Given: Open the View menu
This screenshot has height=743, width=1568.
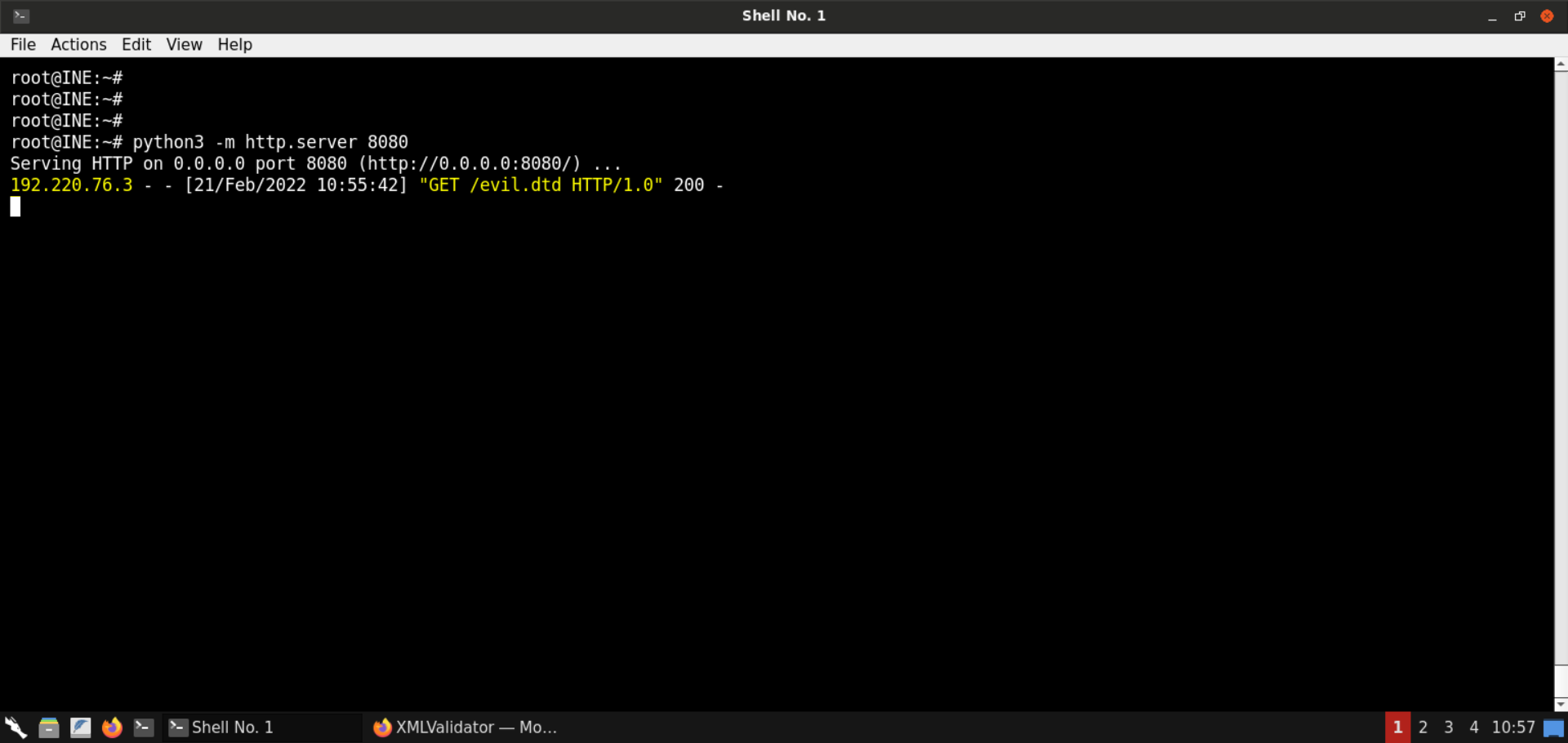Looking at the screenshot, I should (x=184, y=45).
